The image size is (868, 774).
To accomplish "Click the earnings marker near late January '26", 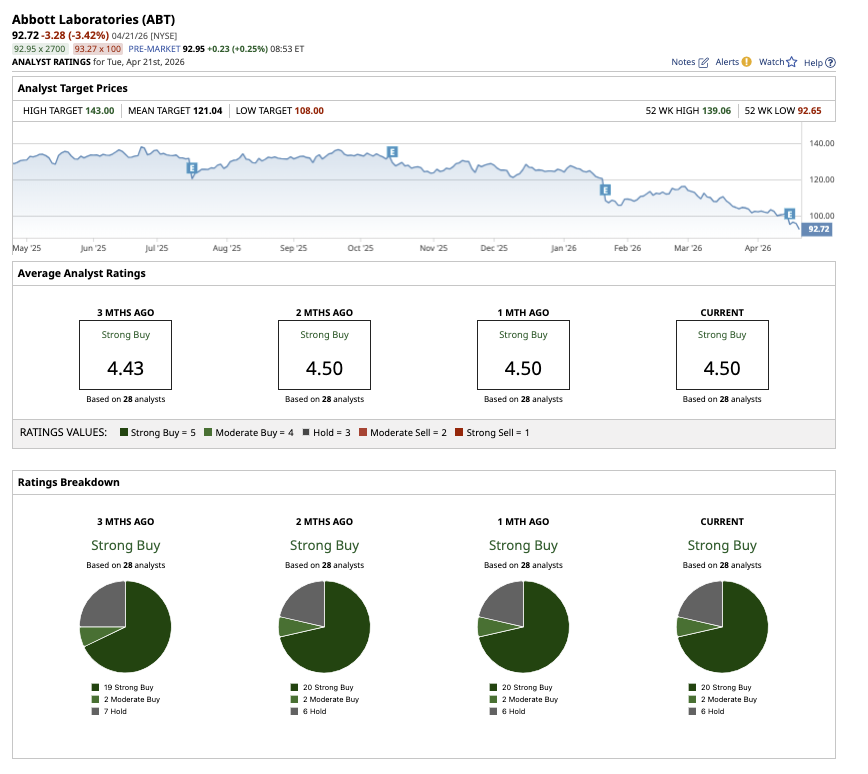I will pos(604,189).
